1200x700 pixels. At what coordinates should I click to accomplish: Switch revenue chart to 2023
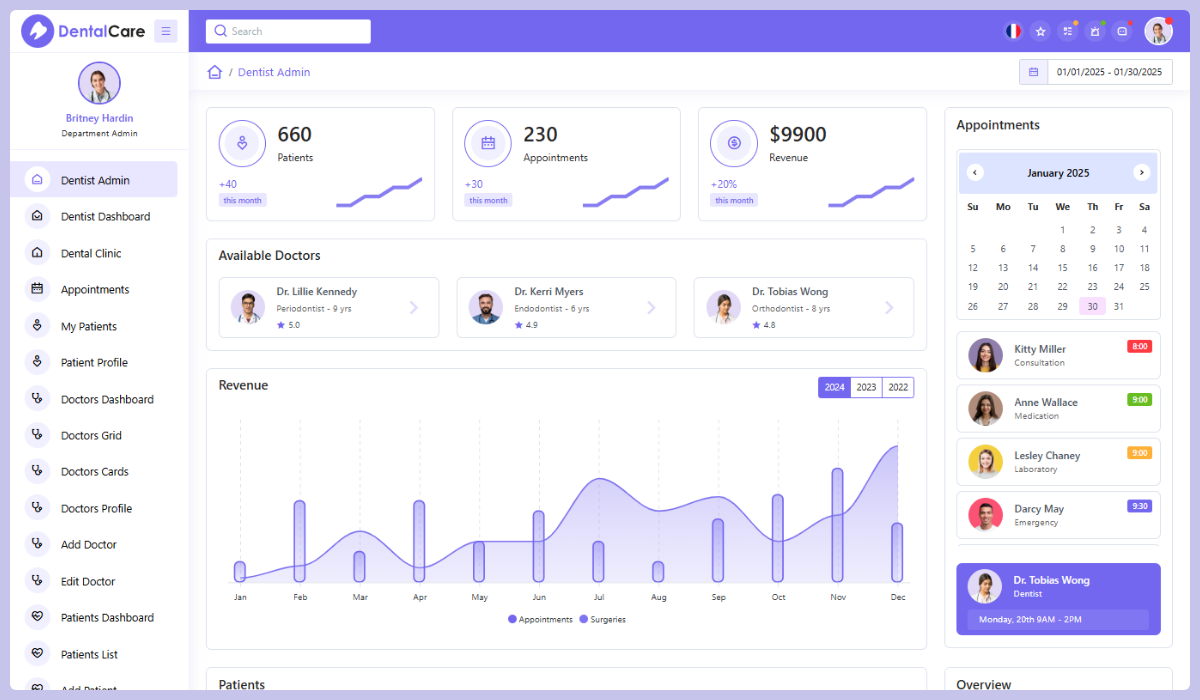point(865,386)
